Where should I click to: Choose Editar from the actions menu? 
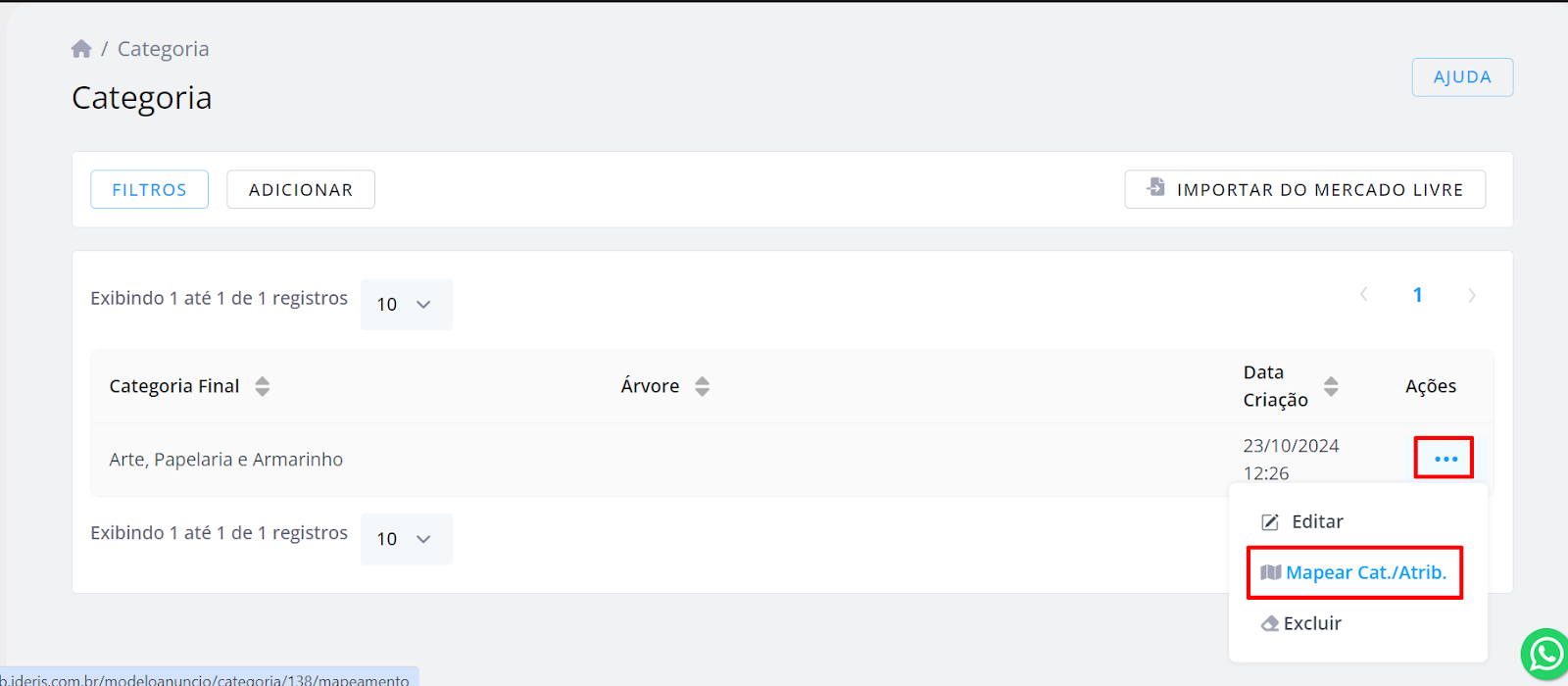coord(1317,522)
